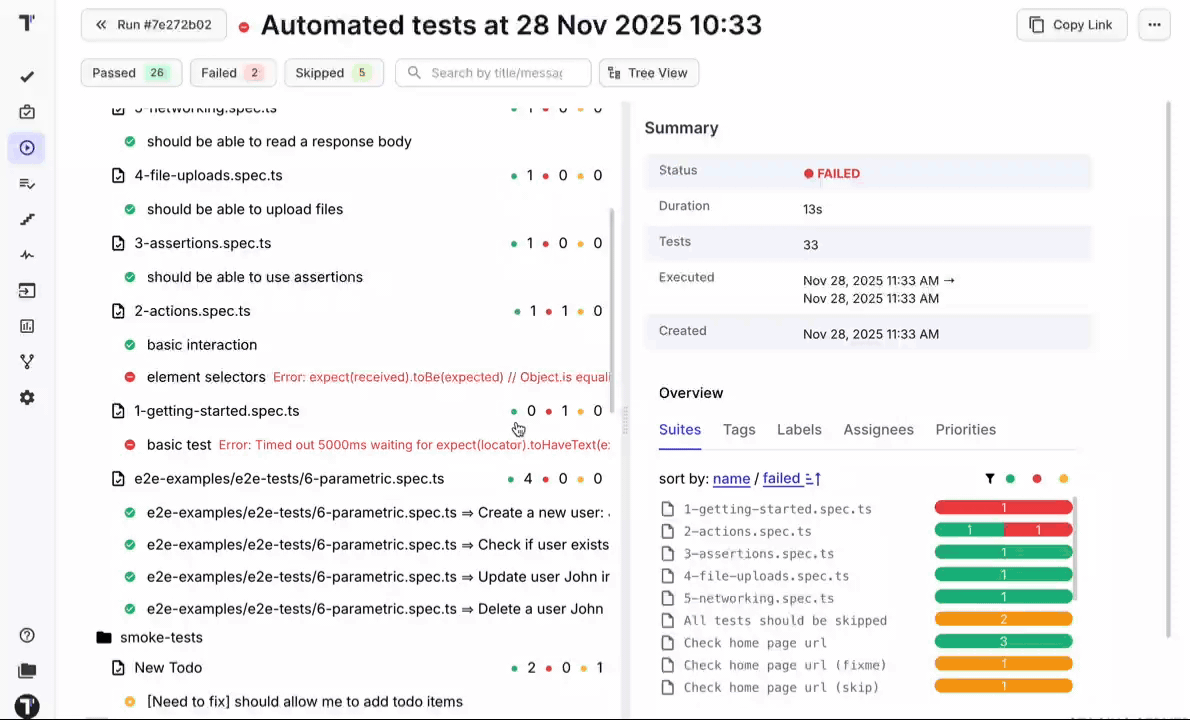Open the Testomat logo home icon
The width and height of the screenshot is (1190, 720).
(27, 23)
